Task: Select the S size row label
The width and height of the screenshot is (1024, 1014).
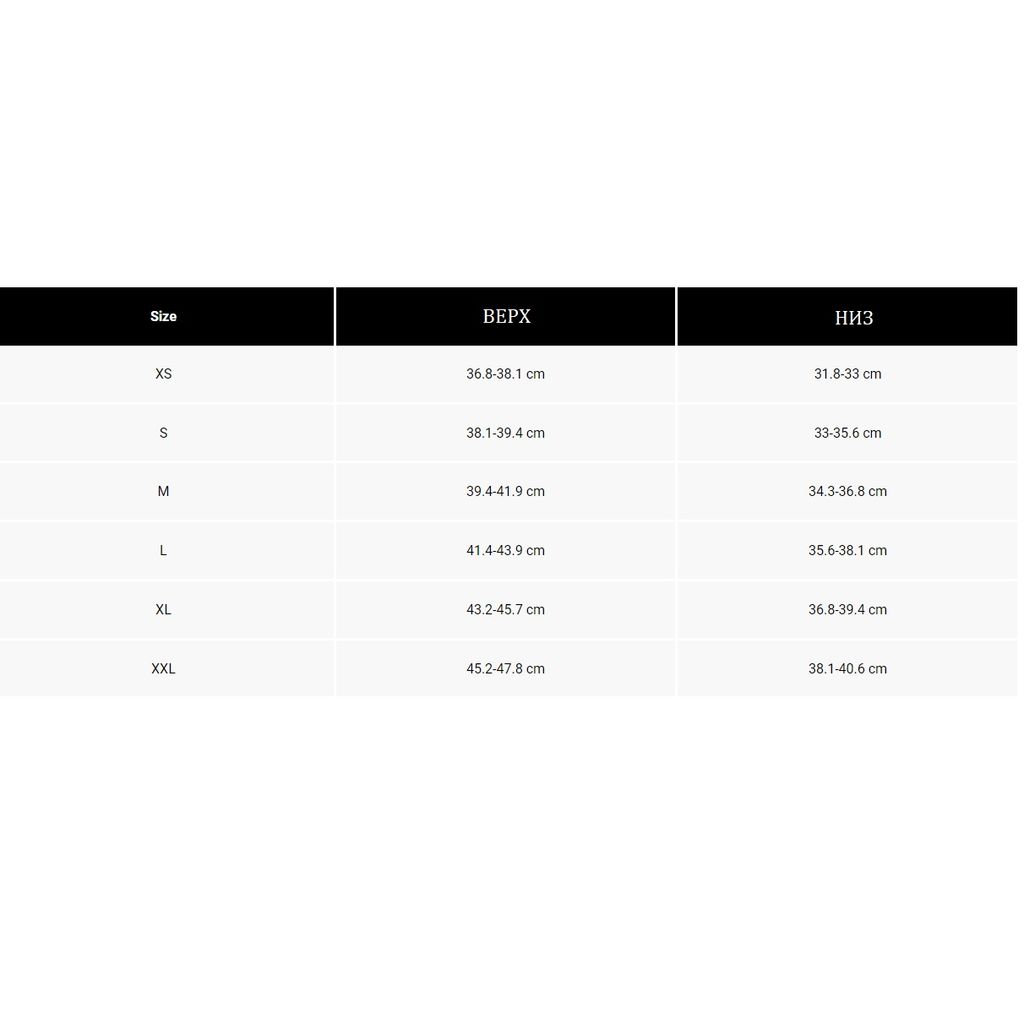Action: point(163,433)
